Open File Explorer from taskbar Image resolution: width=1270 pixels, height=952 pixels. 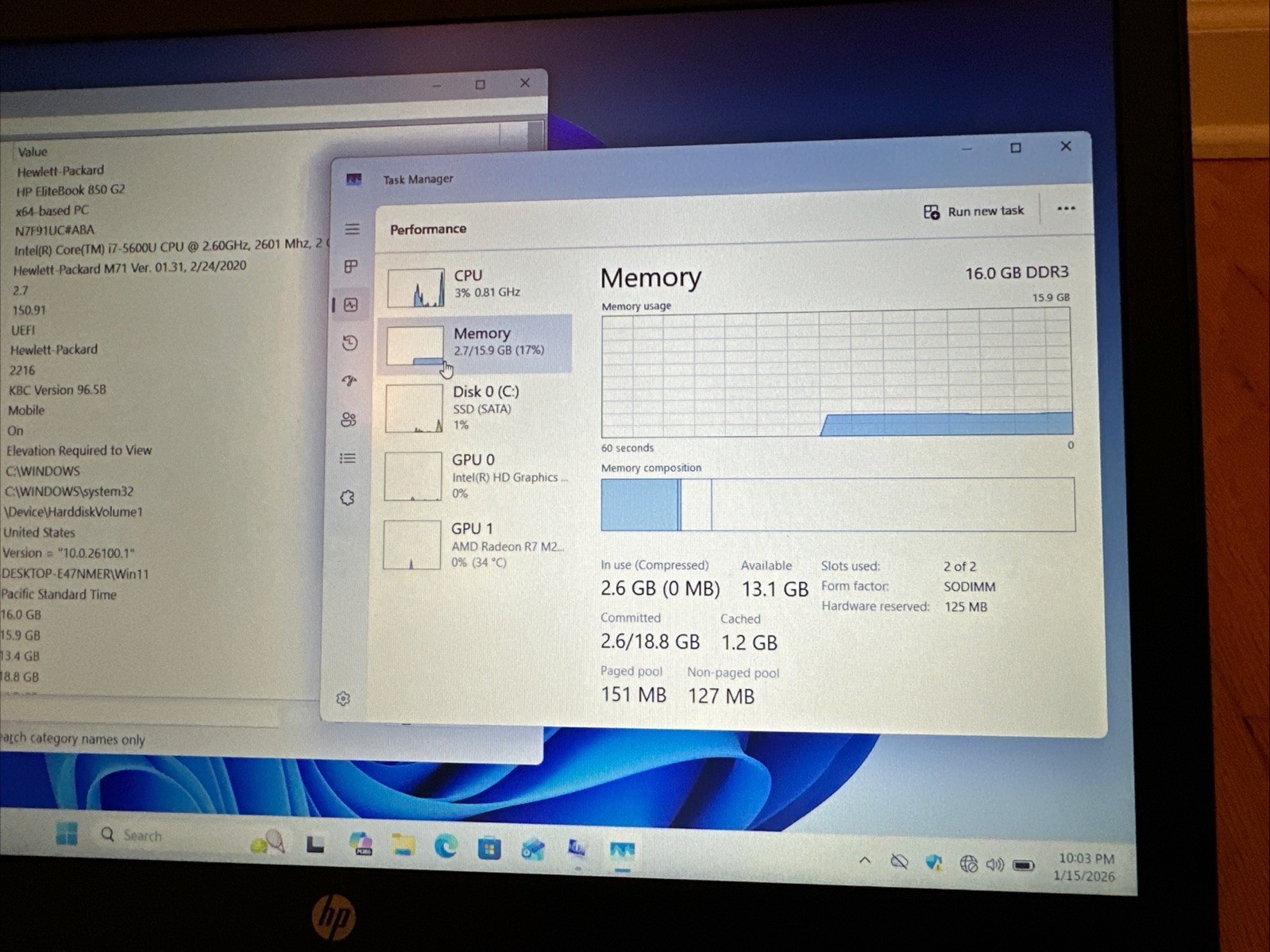click(403, 846)
